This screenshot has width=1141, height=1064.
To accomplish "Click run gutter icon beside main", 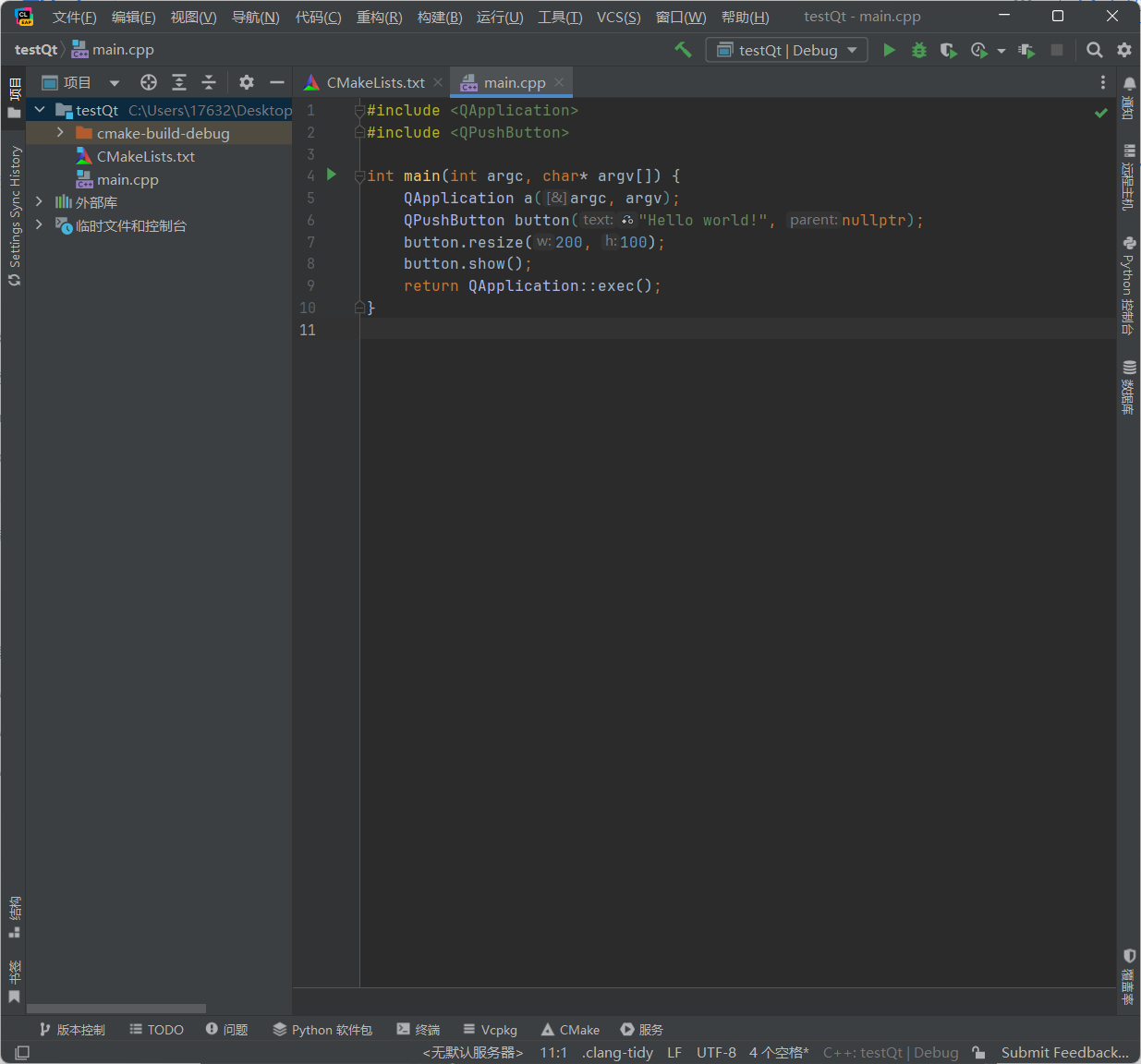I will pyautogui.click(x=332, y=175).
